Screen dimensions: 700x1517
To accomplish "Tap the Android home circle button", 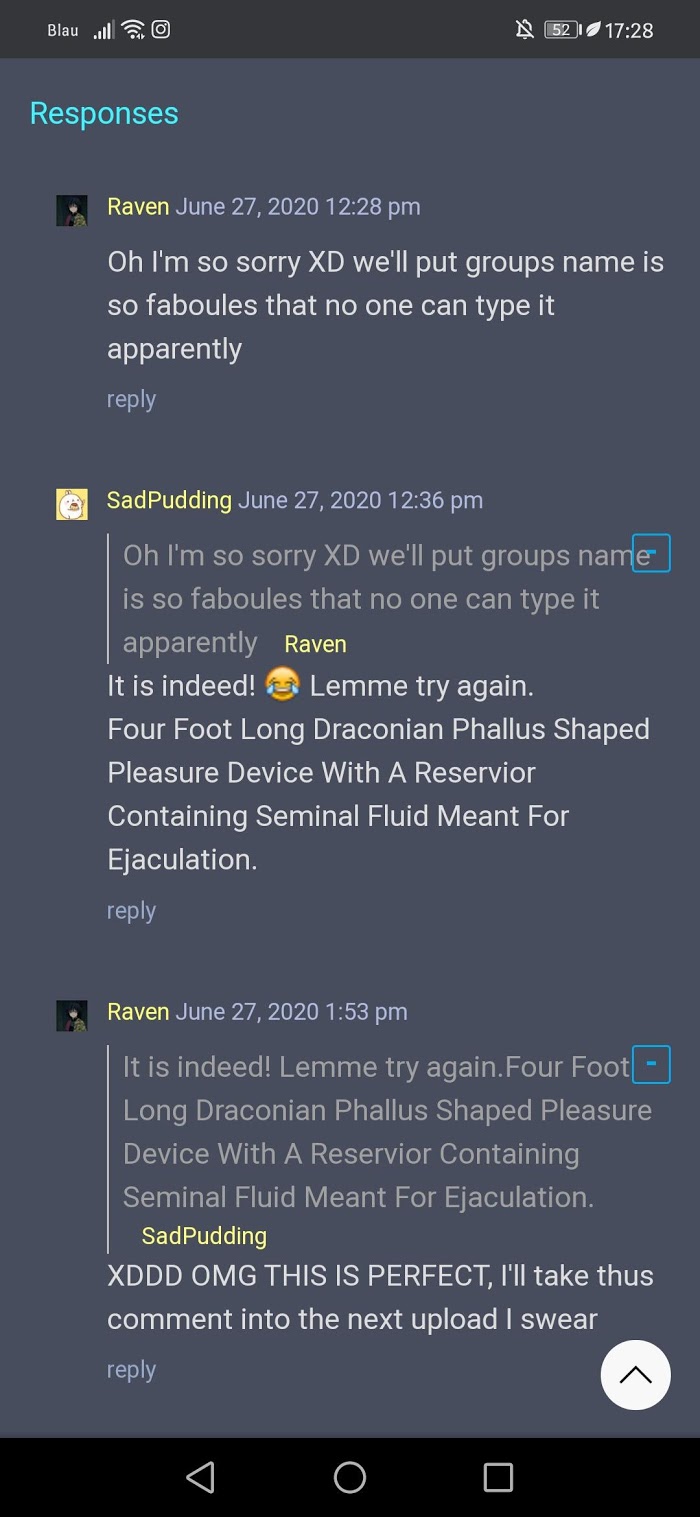I will point(350,1477).
